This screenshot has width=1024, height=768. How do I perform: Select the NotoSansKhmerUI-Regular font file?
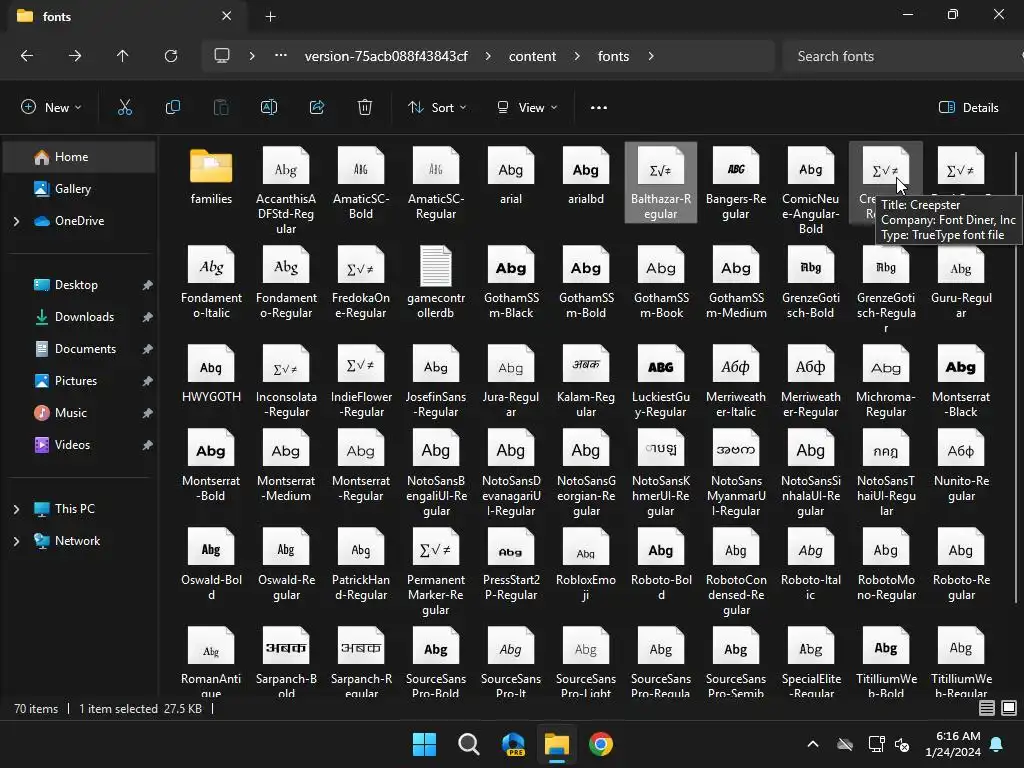(x=661, y=473)
